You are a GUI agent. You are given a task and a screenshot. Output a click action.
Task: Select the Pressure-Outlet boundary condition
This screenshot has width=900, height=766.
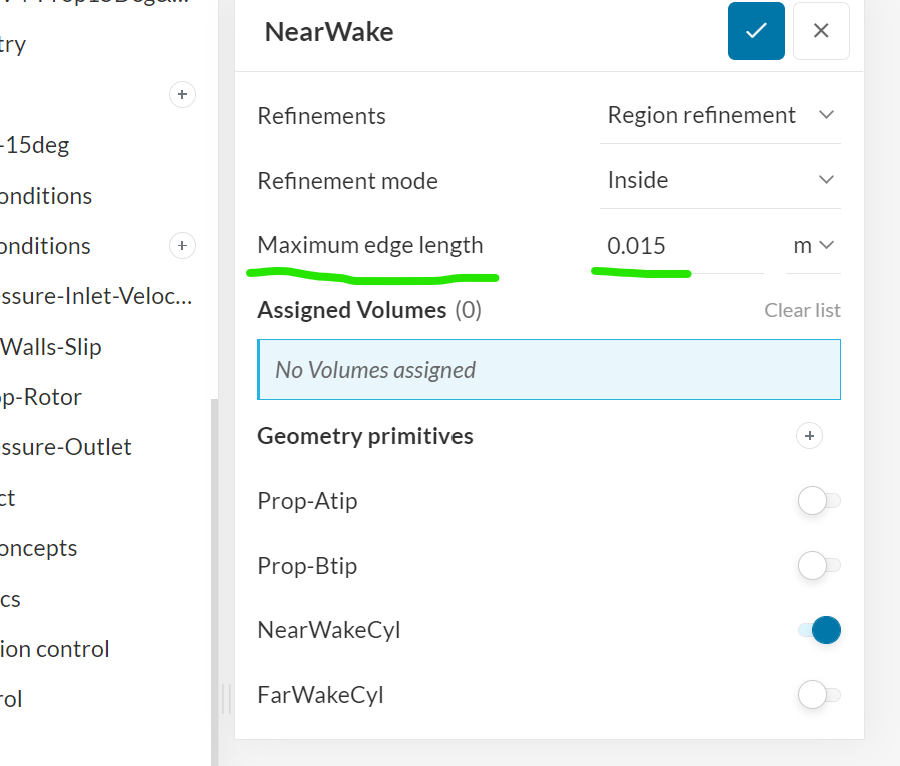[66, 447]
